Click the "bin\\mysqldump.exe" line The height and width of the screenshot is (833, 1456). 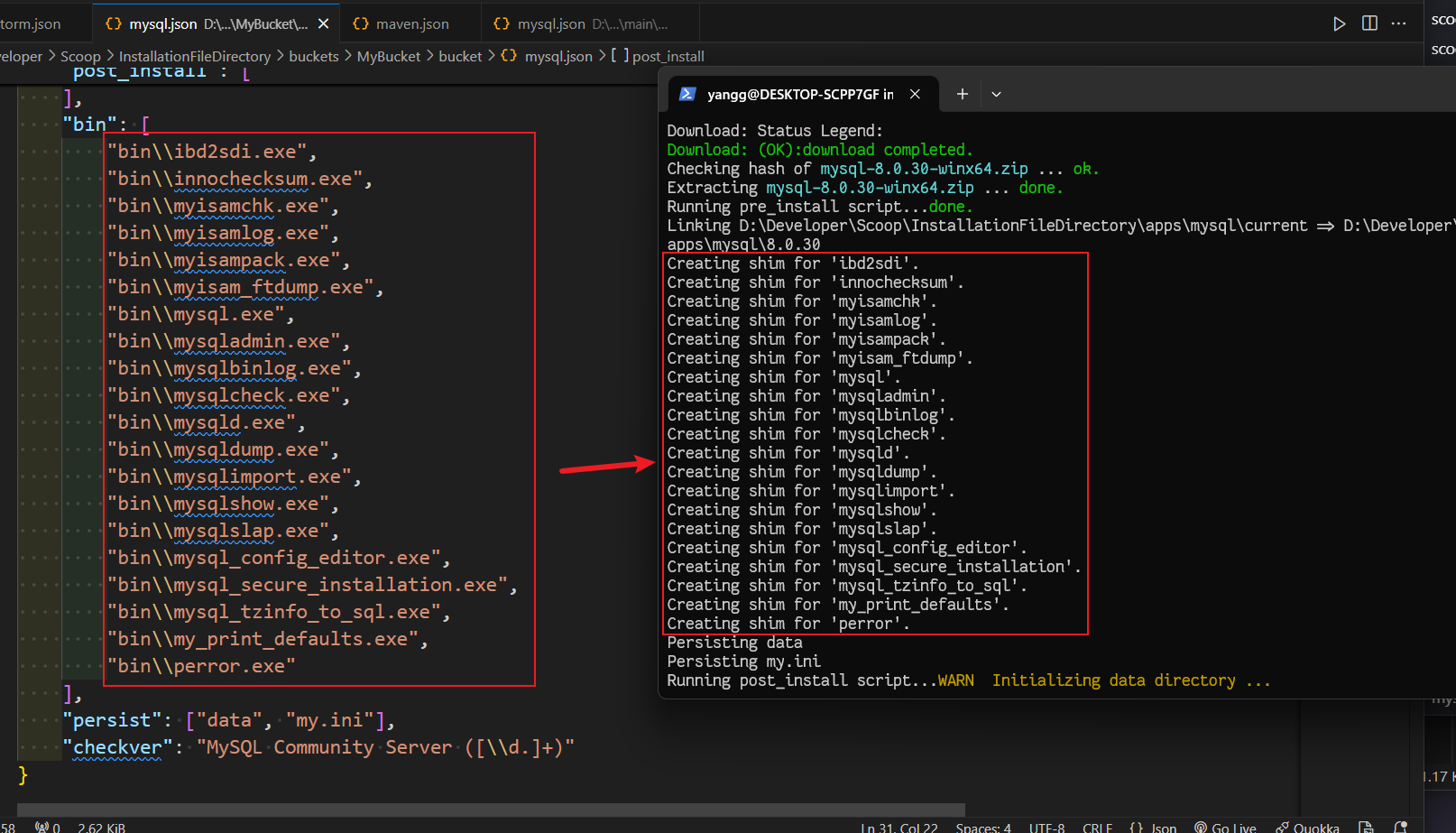click(223, 449)
